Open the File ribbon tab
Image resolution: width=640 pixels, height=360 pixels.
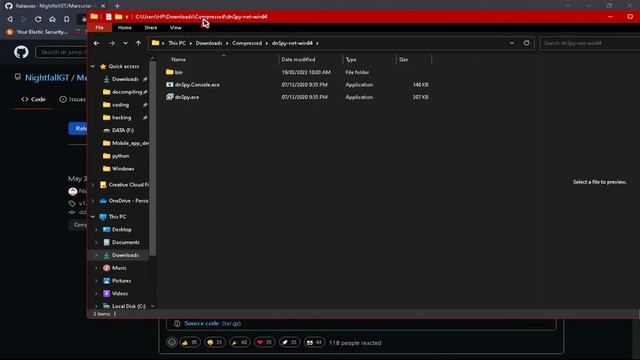pos(99,28)
